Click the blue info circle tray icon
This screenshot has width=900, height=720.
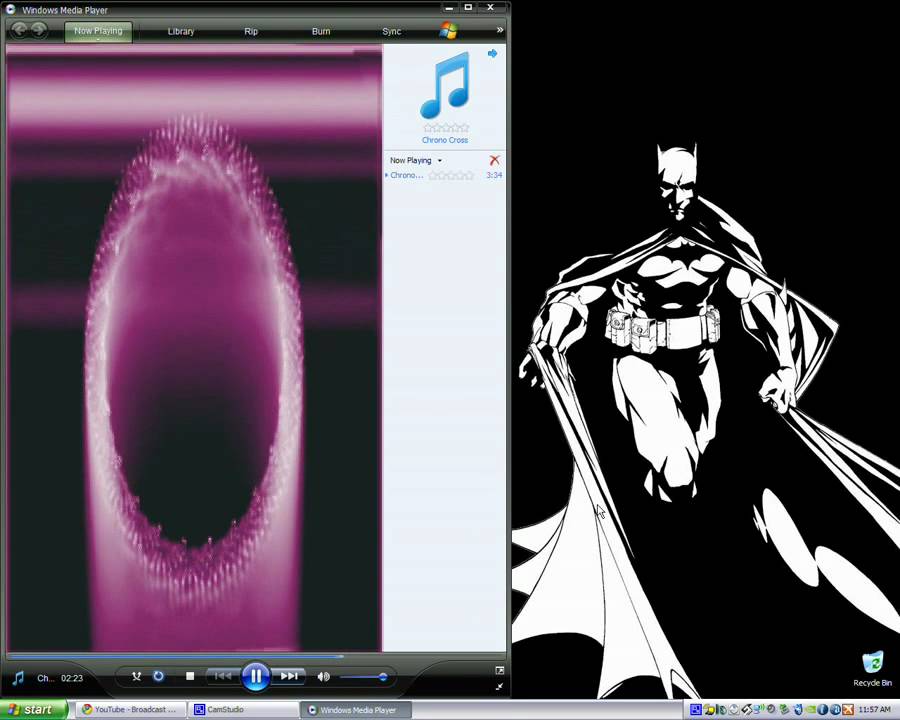(x=823, y=710)
